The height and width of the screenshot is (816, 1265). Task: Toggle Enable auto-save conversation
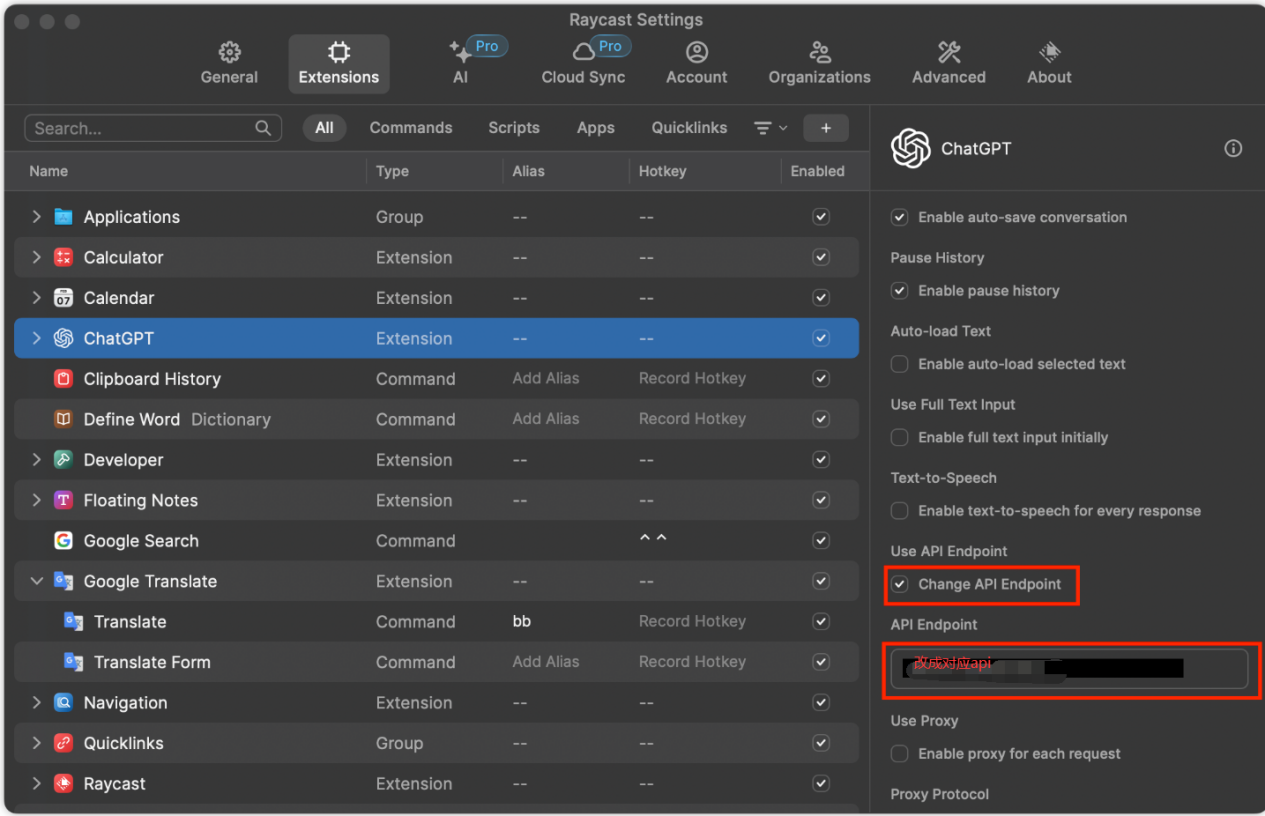pyautogui.click(x=900, y=217)
